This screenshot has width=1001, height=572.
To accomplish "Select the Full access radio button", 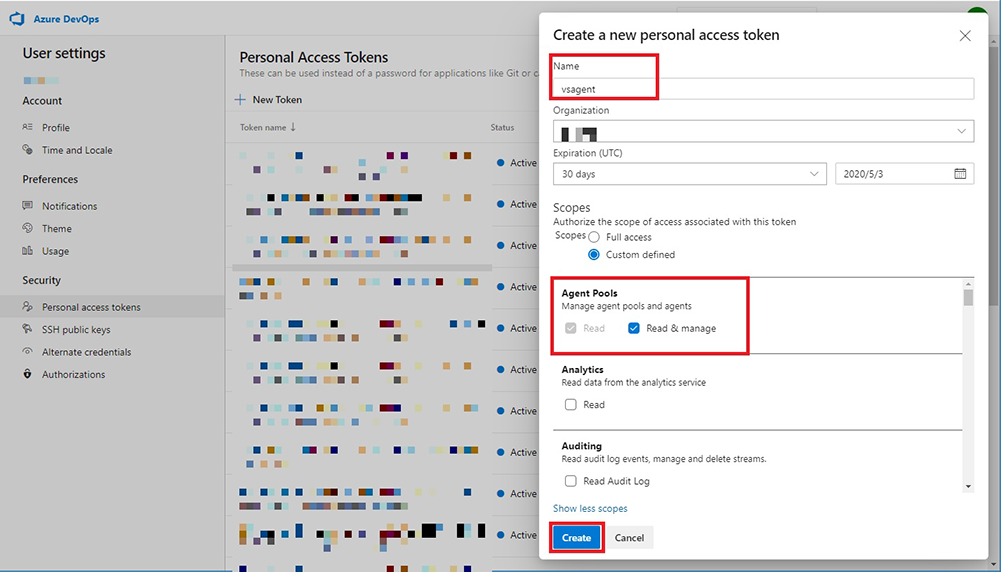I will (594, 237).
